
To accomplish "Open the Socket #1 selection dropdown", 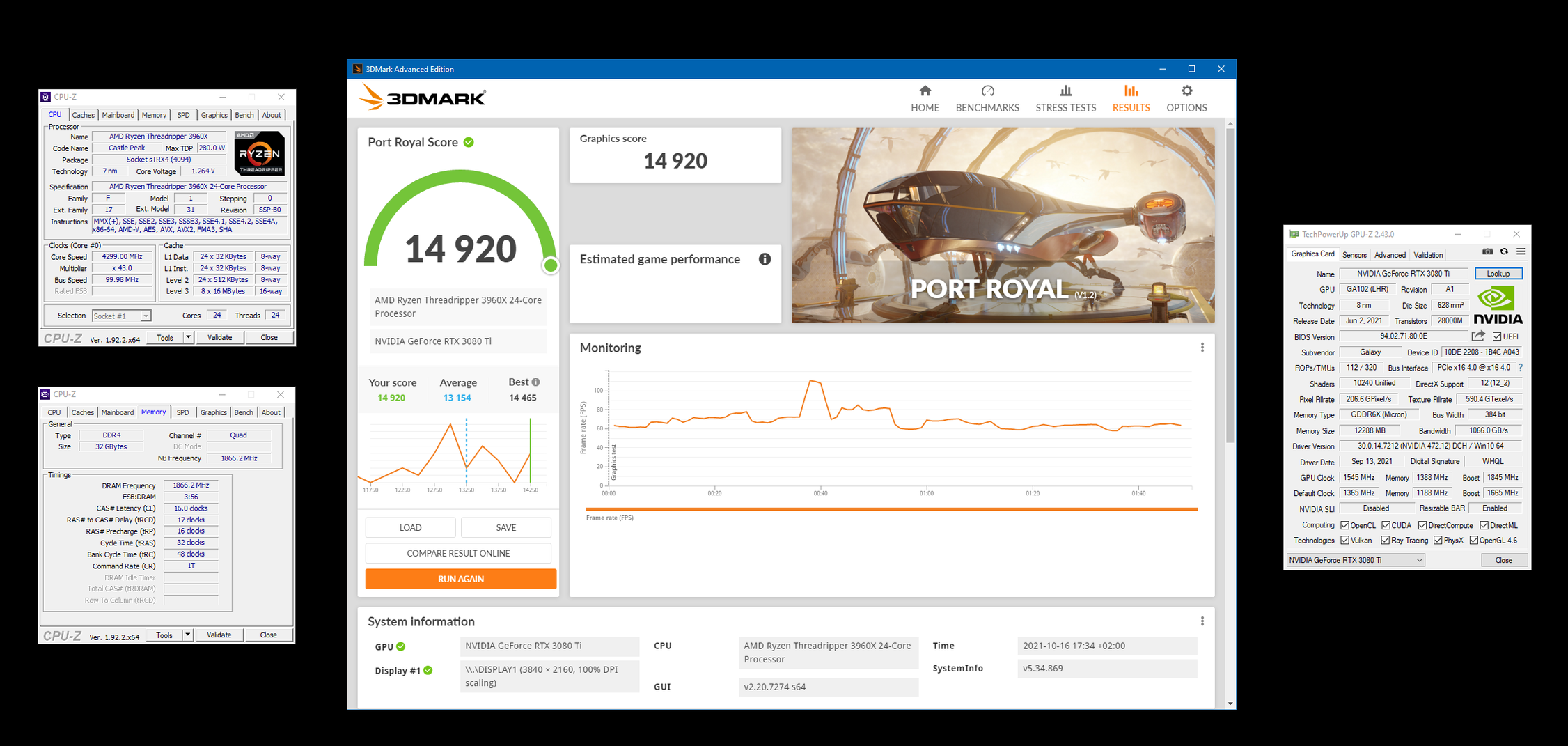I will point(121,316).
